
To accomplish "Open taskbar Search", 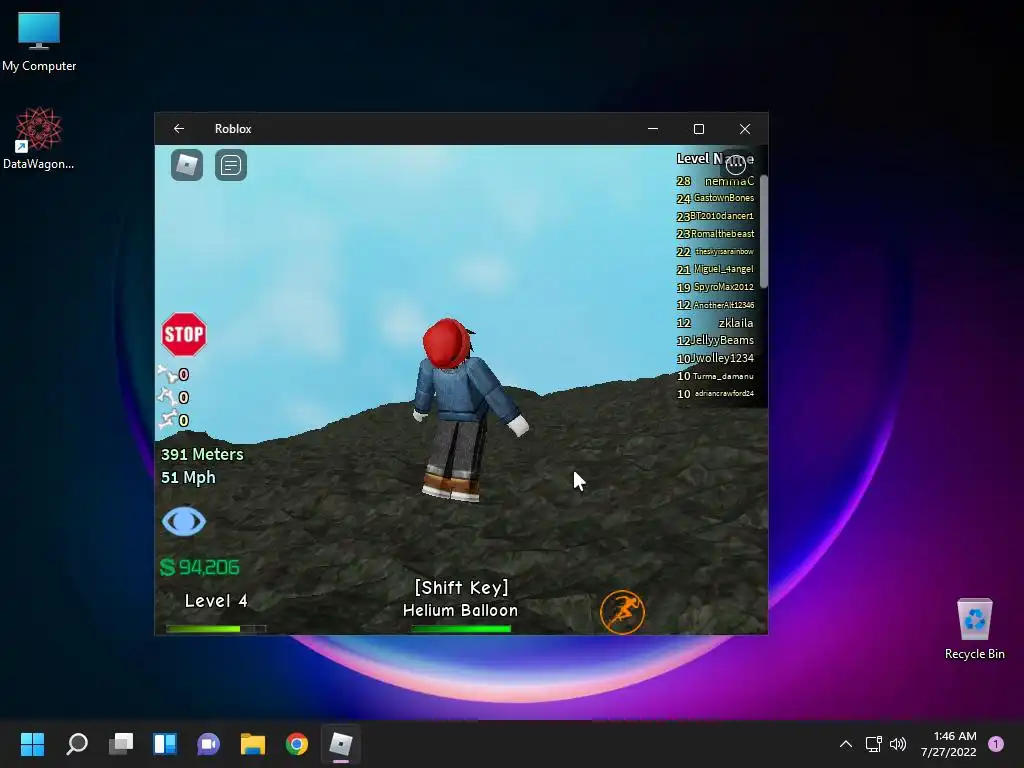I will [x=77, y=744].
